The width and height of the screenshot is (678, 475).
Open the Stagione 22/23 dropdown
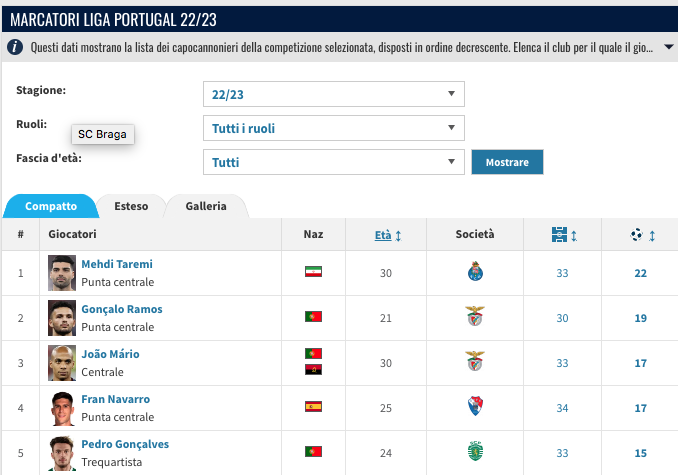334,94
